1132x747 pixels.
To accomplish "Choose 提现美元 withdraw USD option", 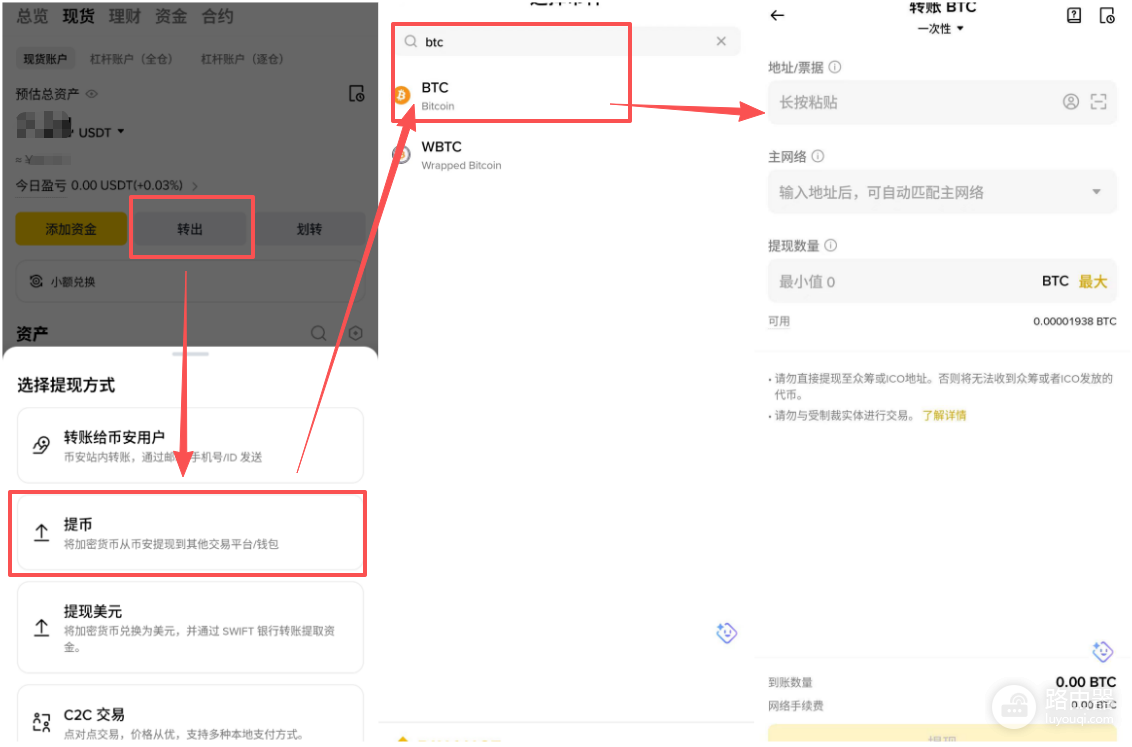I will 190,627.
